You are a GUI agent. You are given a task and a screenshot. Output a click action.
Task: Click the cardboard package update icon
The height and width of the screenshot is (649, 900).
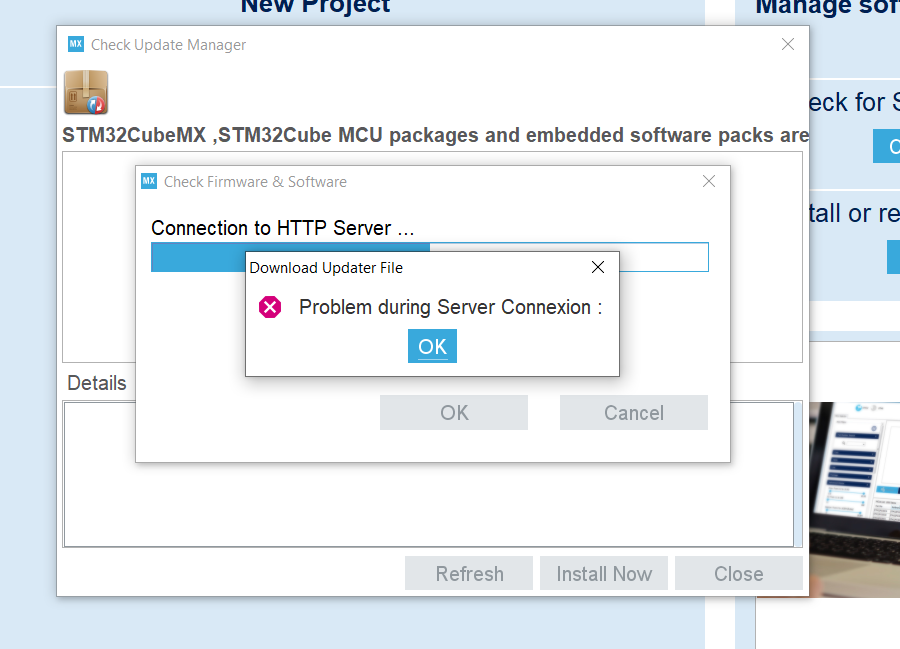[x=86, y=92]
